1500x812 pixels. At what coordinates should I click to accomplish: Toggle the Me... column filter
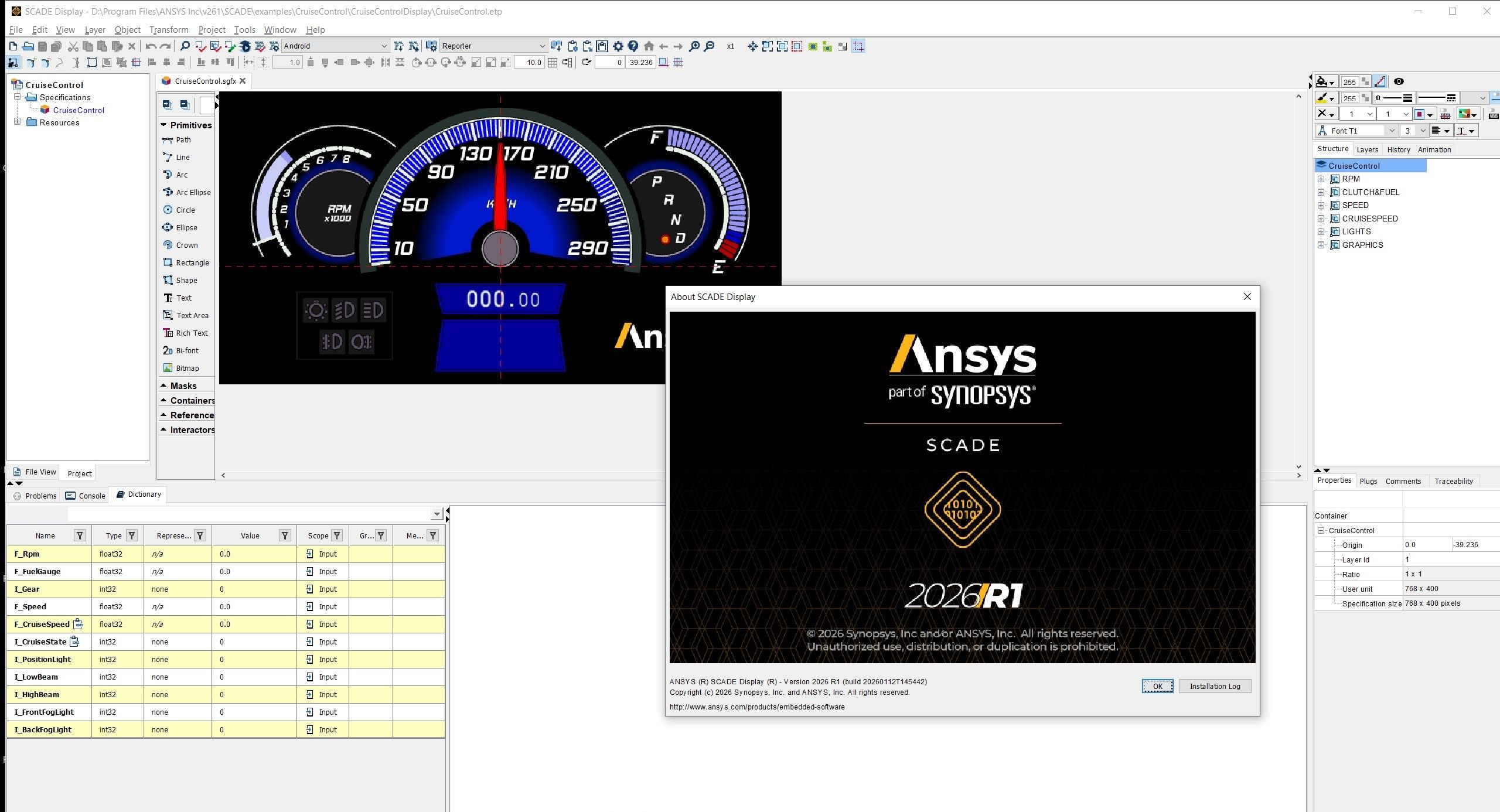coord(433,535)
